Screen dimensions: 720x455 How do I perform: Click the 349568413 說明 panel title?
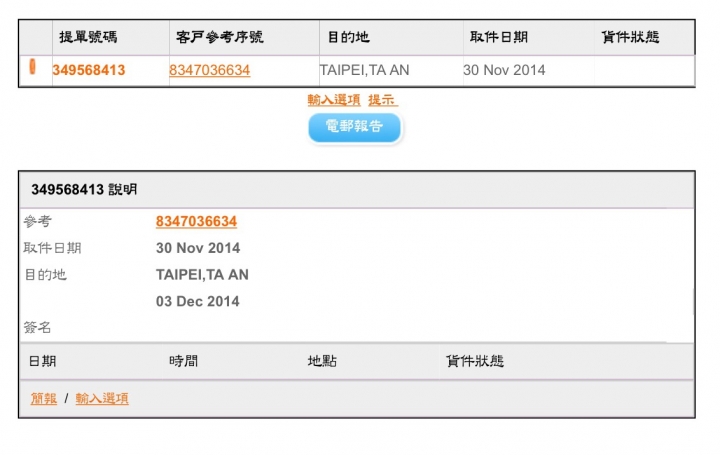coord(84,189)
